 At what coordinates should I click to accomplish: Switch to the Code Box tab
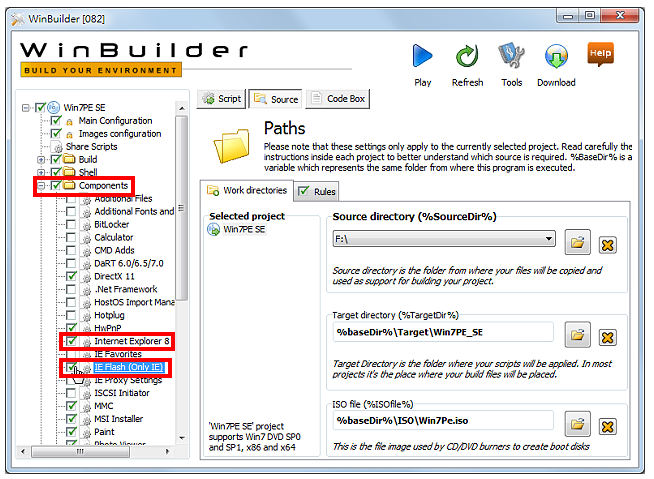[337, 99]
